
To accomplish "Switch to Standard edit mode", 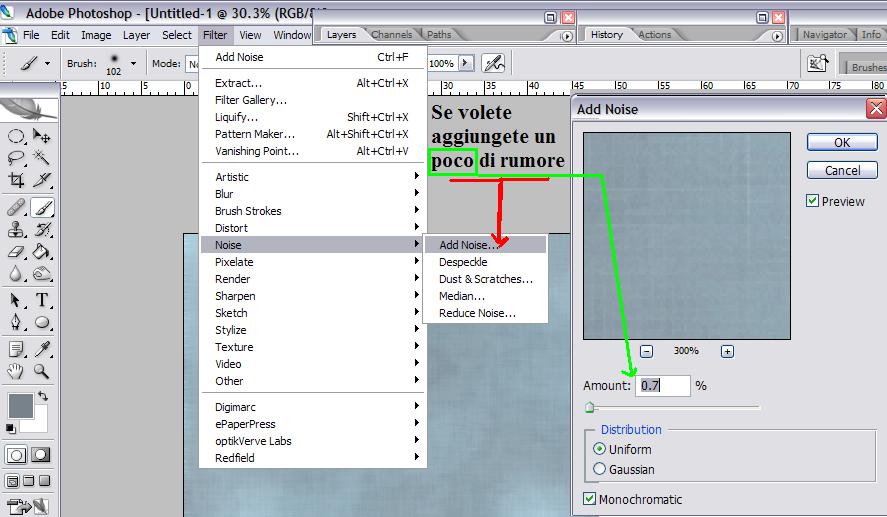I will [x=16, y=455].
